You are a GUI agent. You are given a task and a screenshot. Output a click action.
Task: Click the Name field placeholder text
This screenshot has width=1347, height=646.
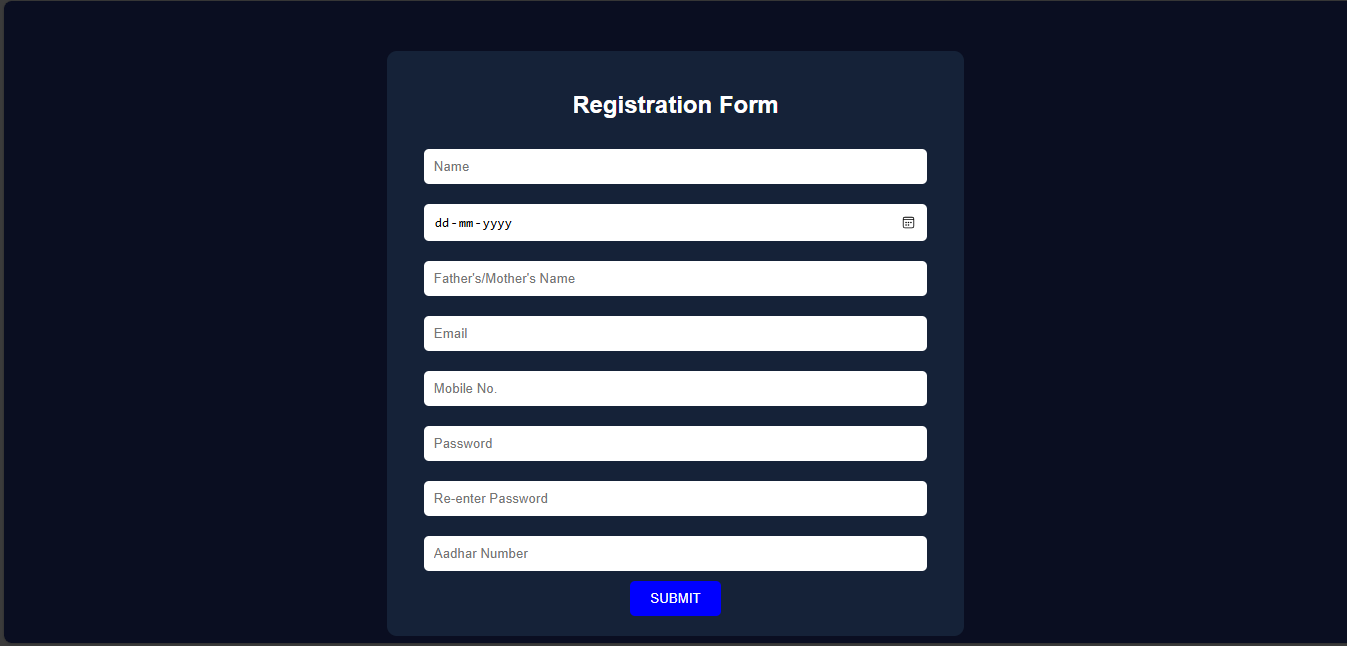[x=450, y=166]
